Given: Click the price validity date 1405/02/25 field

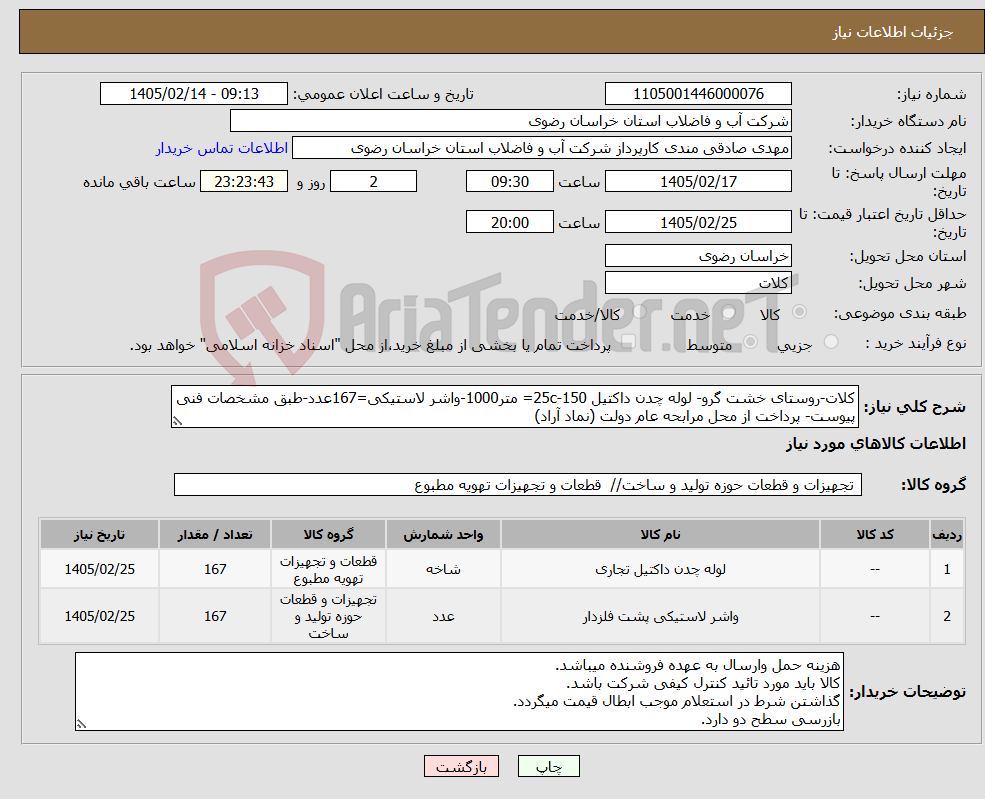Looking at the screenshot, I should tap(698, 222).
